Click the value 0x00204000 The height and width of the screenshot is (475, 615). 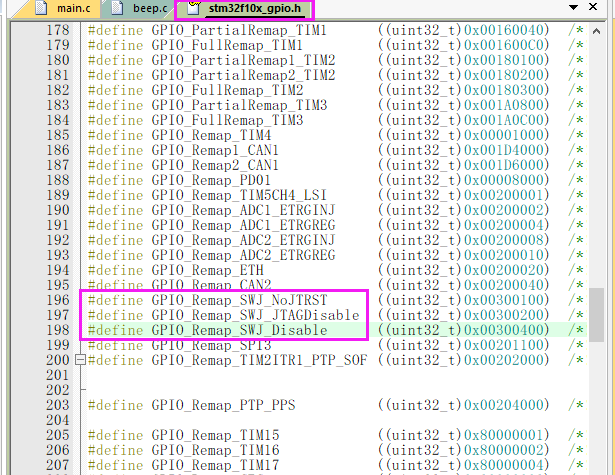[x=504, y=405]
